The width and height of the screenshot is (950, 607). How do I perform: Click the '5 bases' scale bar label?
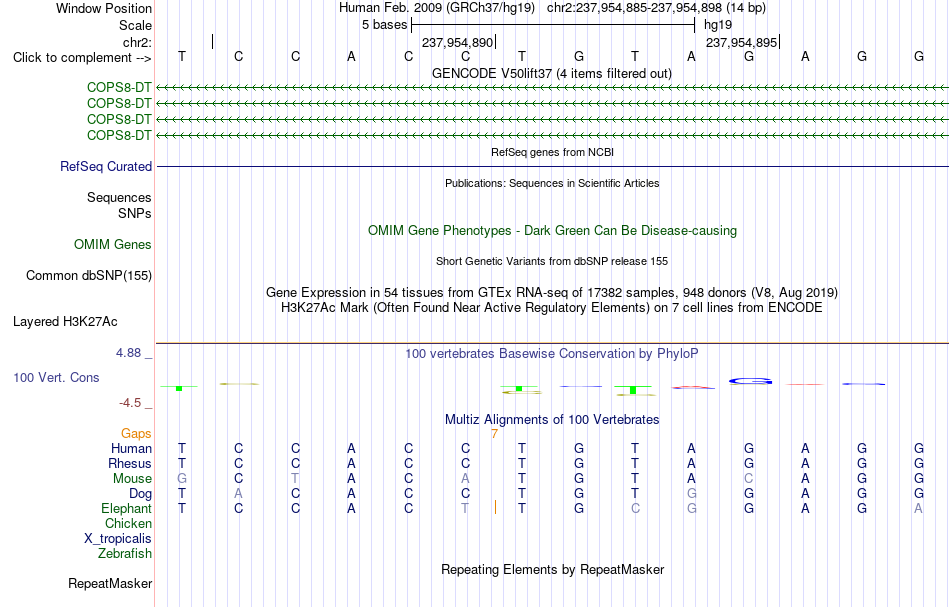[385, 25]
